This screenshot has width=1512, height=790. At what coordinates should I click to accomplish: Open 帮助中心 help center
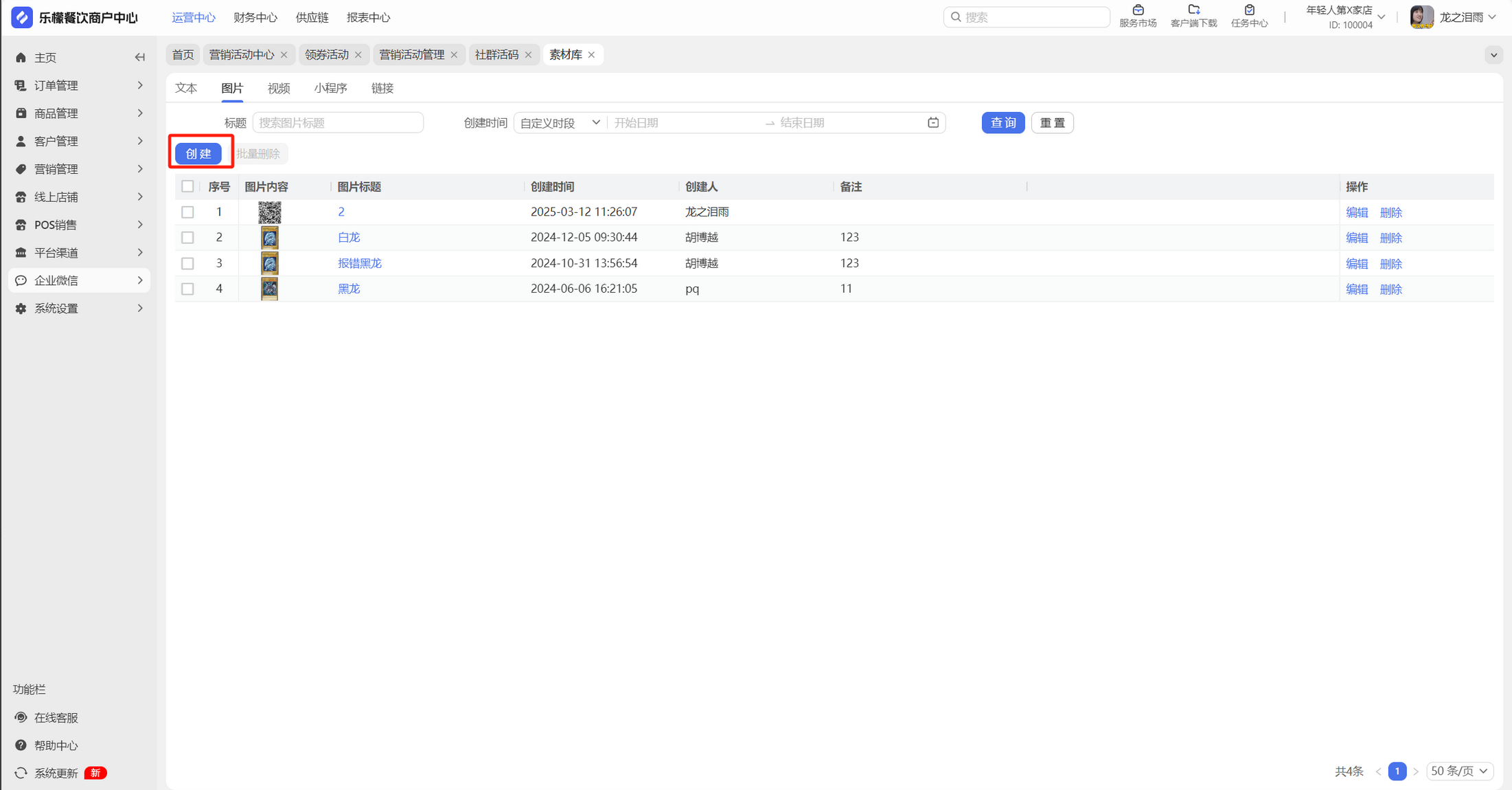[56, 745]
